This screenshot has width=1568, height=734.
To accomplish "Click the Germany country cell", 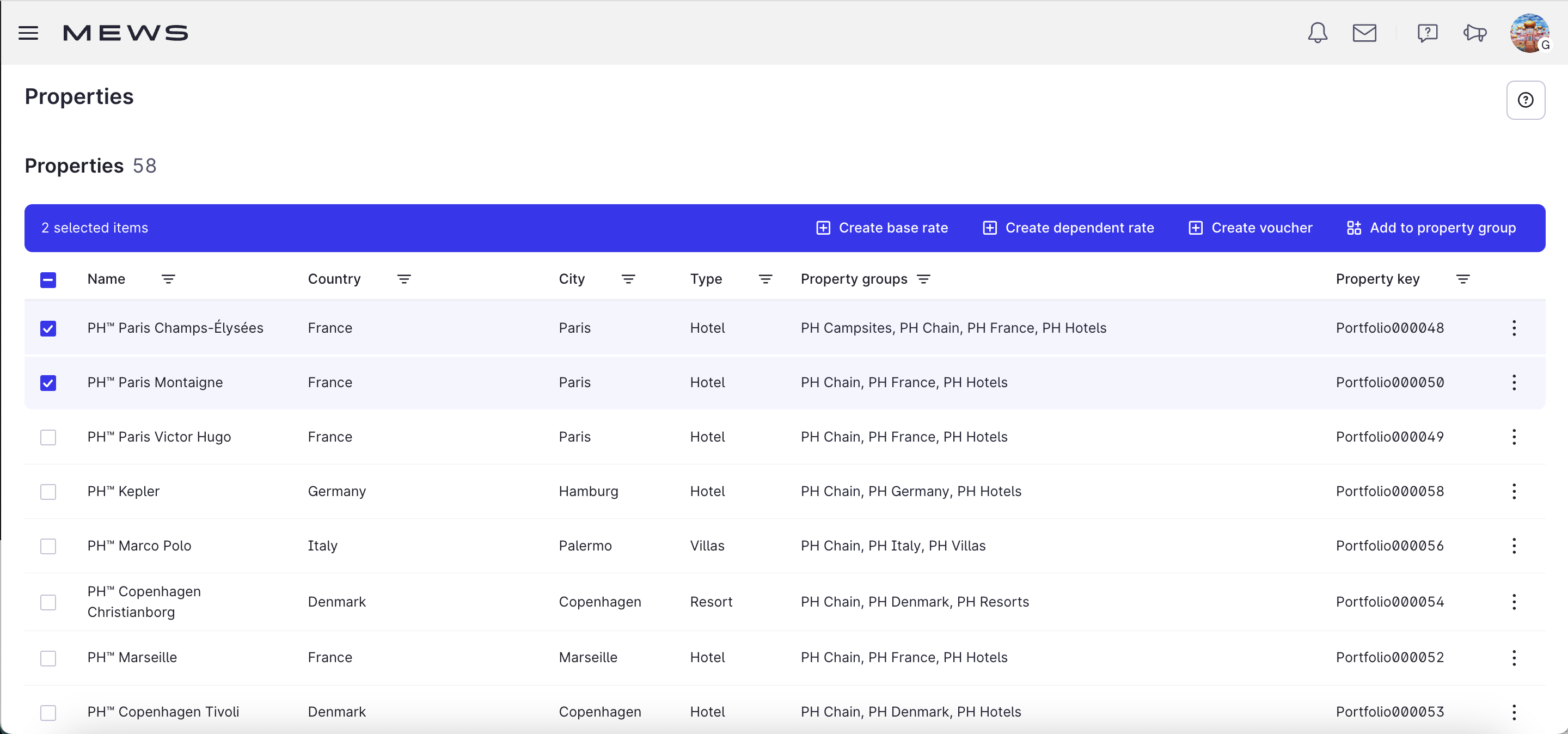I will 336,491.
